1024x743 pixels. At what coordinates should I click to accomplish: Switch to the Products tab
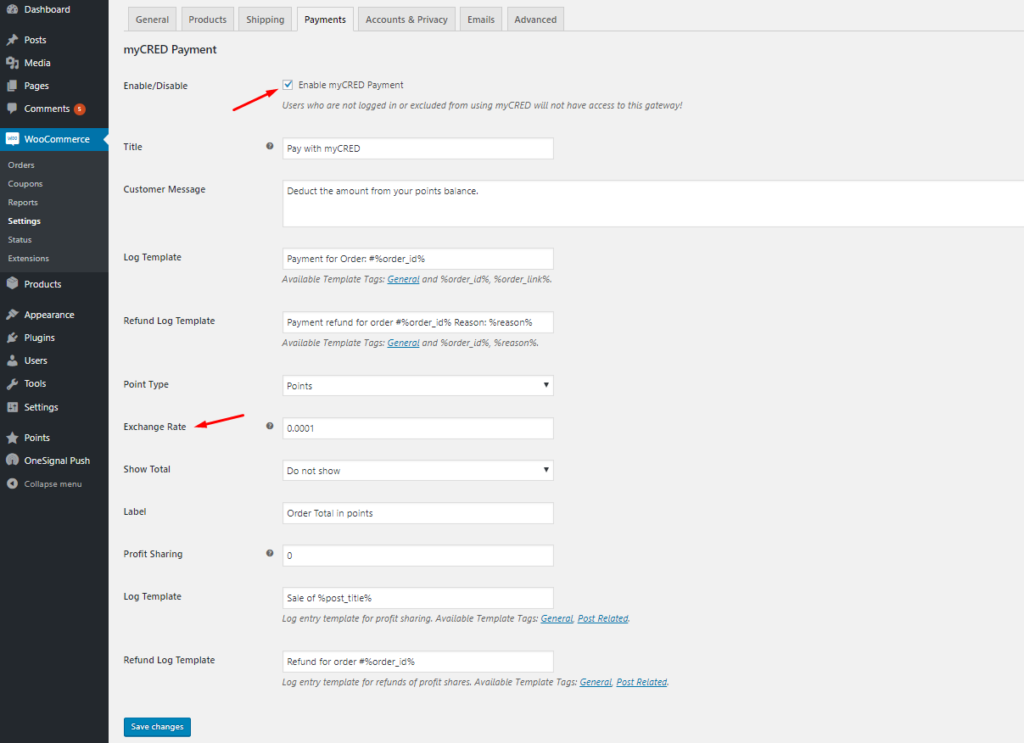[208, 20]
